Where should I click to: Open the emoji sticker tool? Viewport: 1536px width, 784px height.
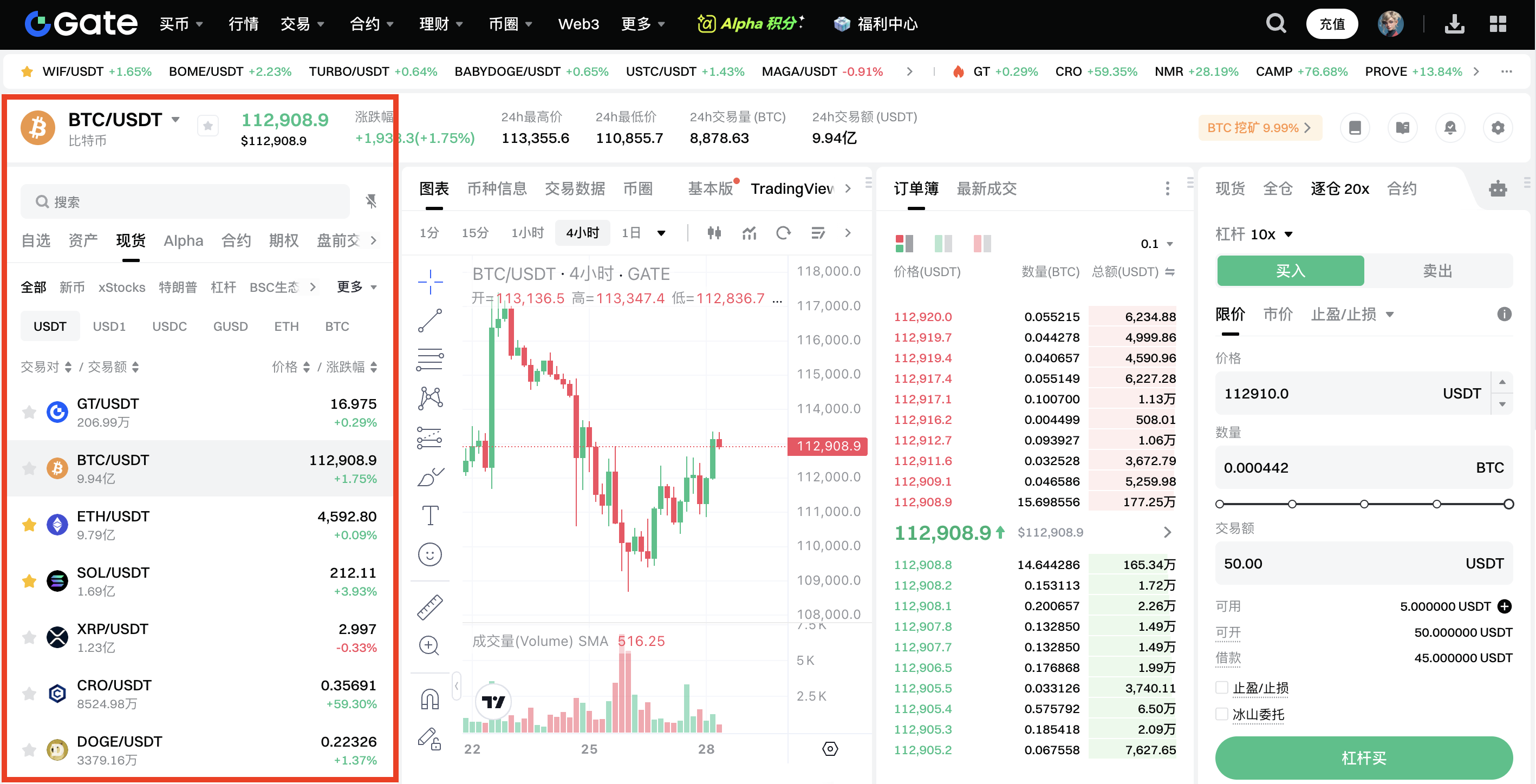430,554
